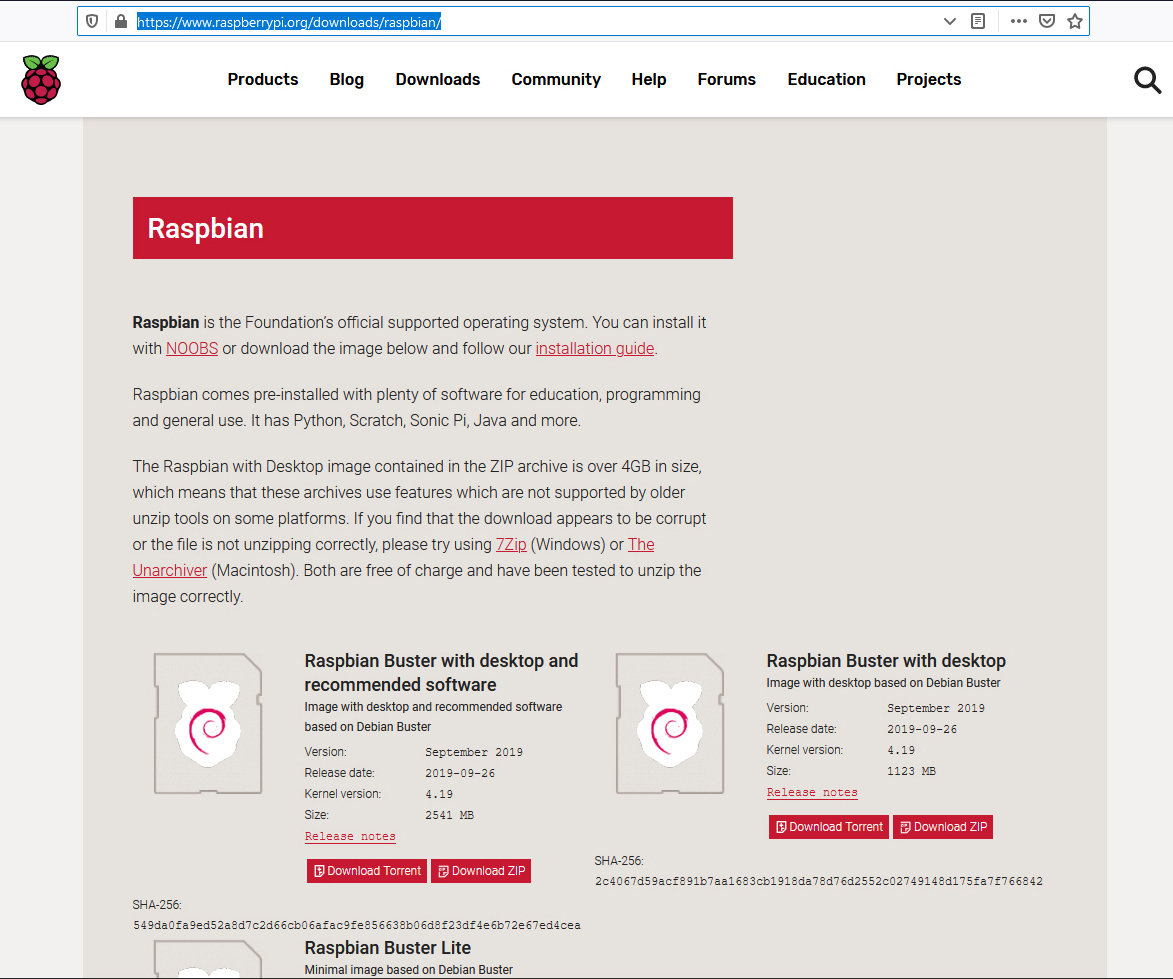Viewport: 1173px width, 979px height.
Task: Select the Forums navigation item
Action: click(726, 79)
